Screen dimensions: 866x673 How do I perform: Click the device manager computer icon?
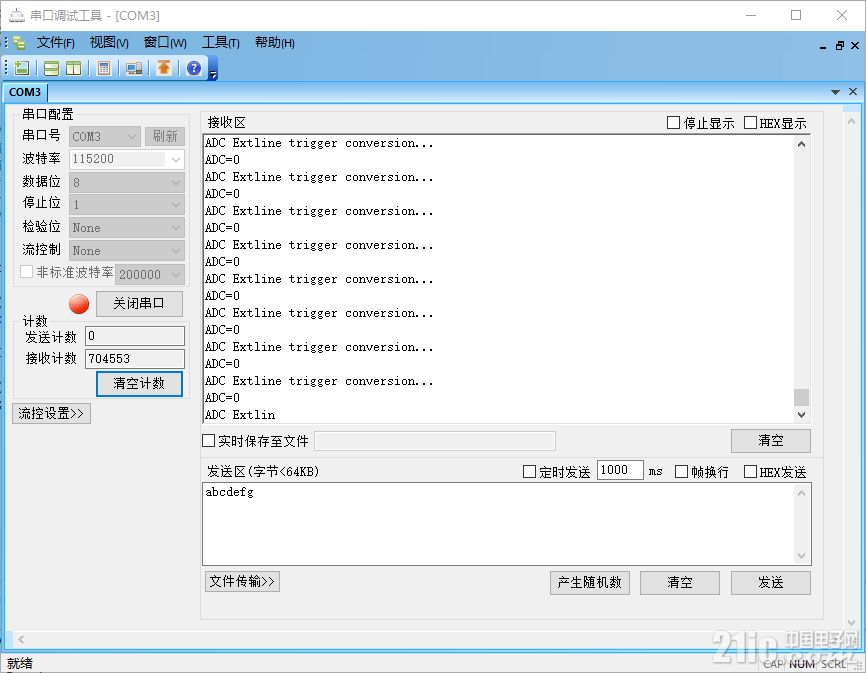(x=134, y=68)
